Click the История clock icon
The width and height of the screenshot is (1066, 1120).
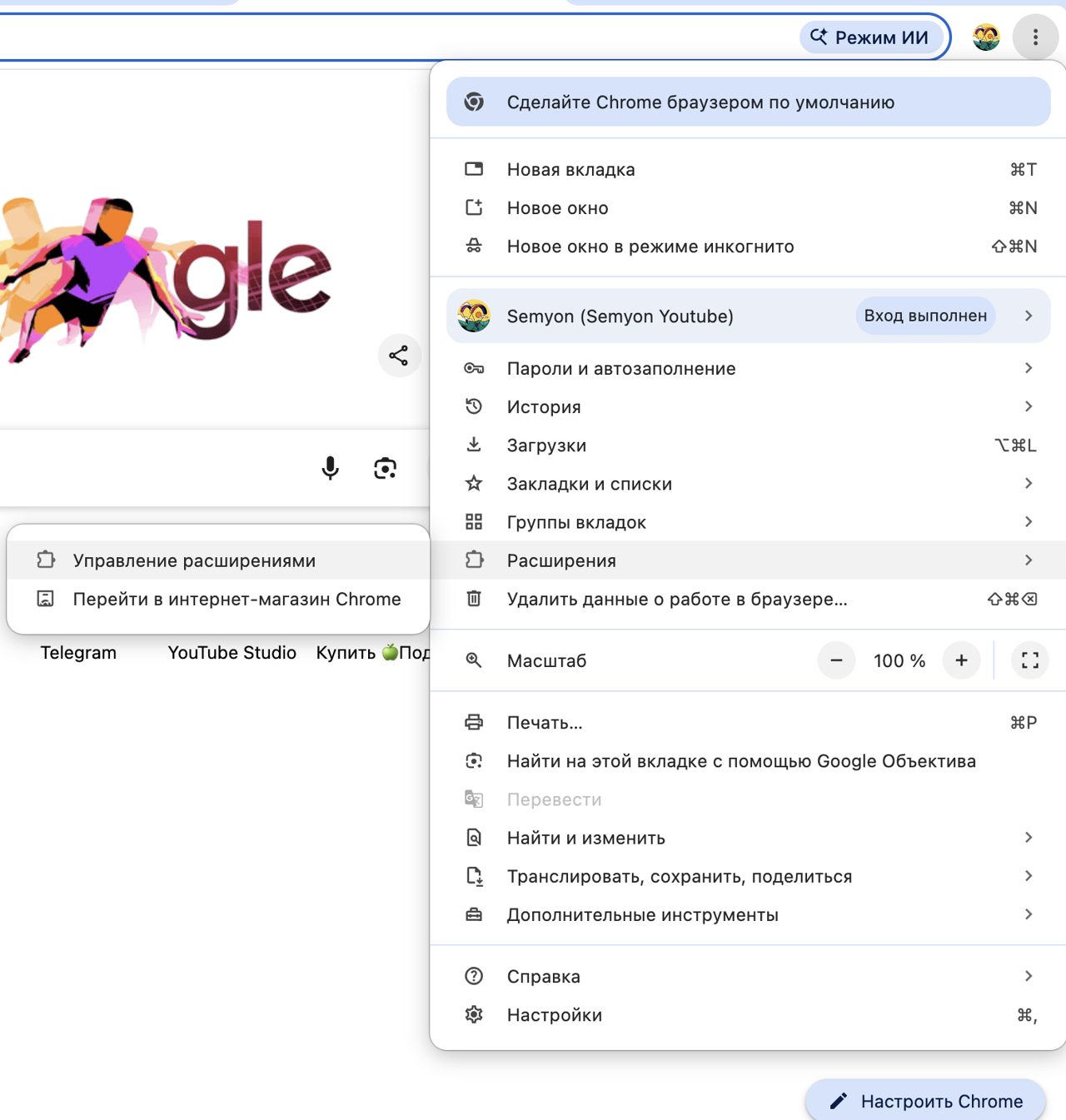coord(474,406)
